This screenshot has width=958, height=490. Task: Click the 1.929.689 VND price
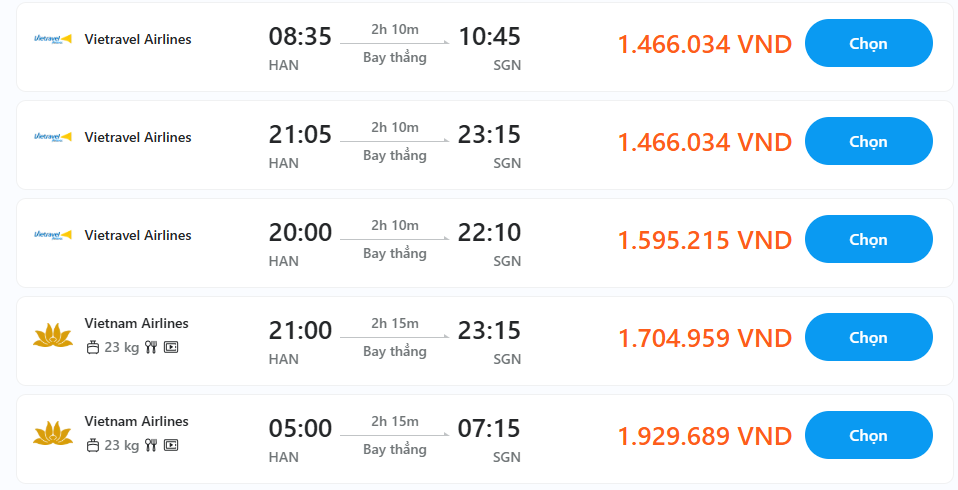click(704, 436)
